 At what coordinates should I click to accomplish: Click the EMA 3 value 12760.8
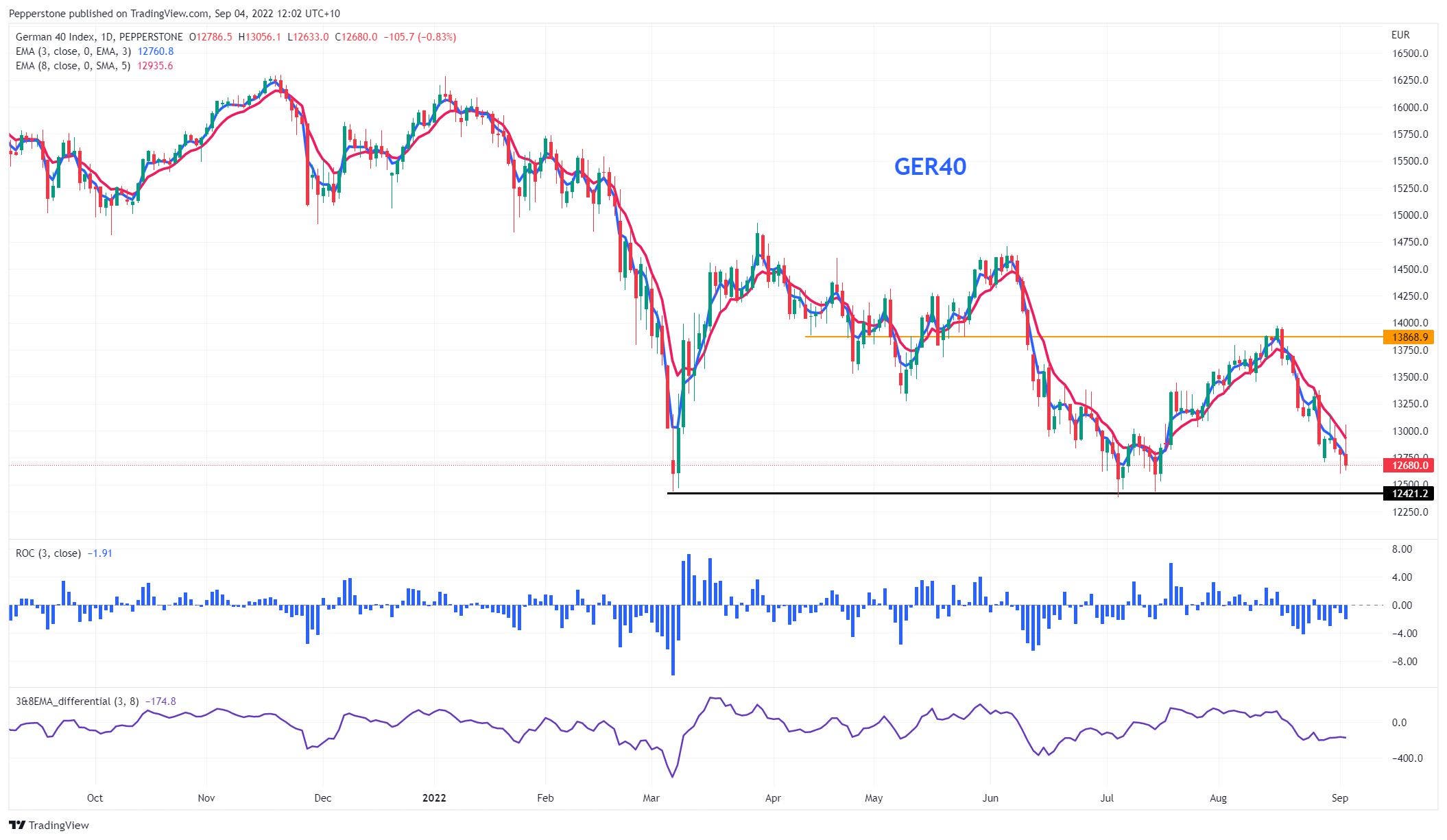pos(156,51)
